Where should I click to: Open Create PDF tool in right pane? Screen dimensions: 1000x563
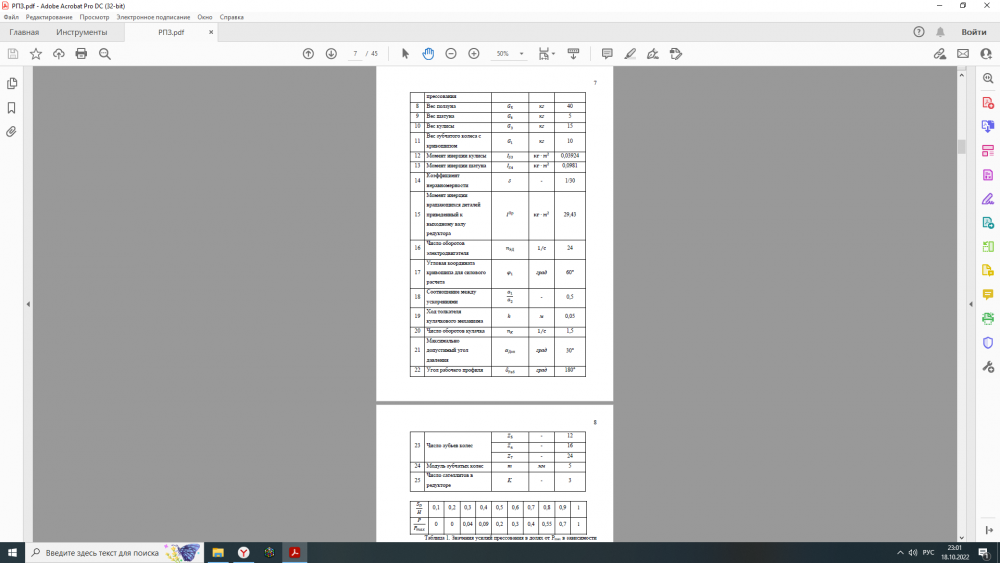click(988, 103)
